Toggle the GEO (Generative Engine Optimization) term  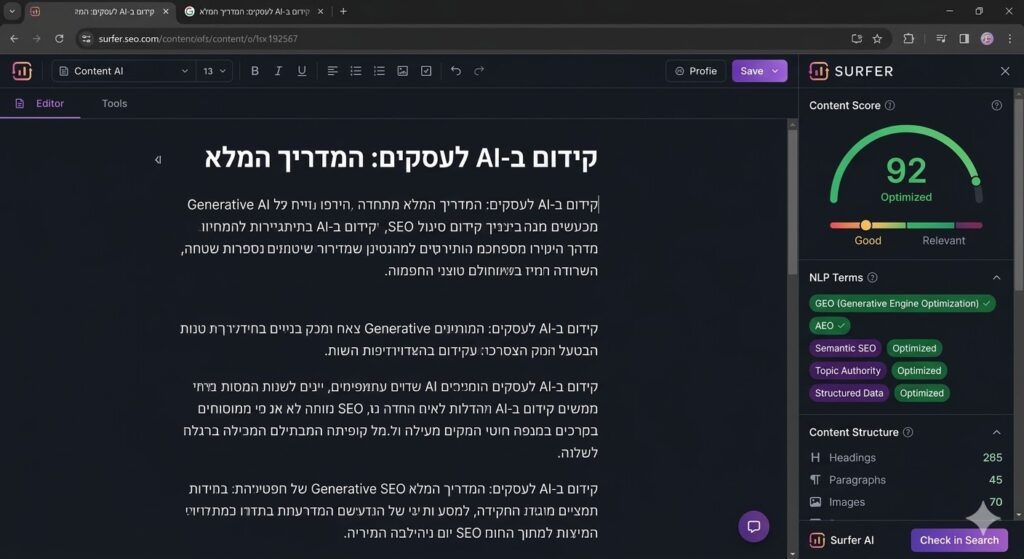coord(902,303)
